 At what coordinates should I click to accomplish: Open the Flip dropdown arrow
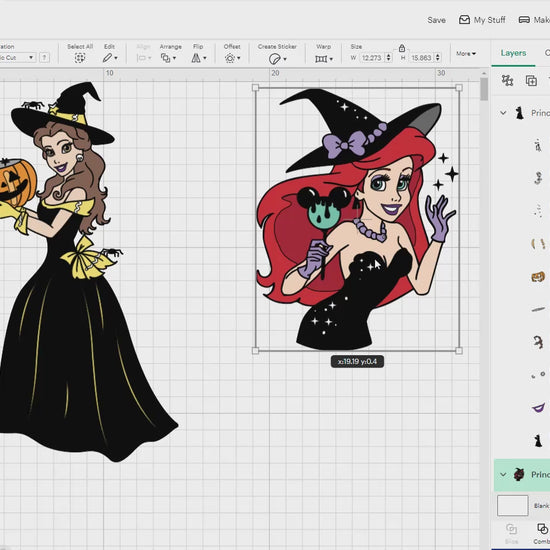pyautogui.click(x=205, y=58)
